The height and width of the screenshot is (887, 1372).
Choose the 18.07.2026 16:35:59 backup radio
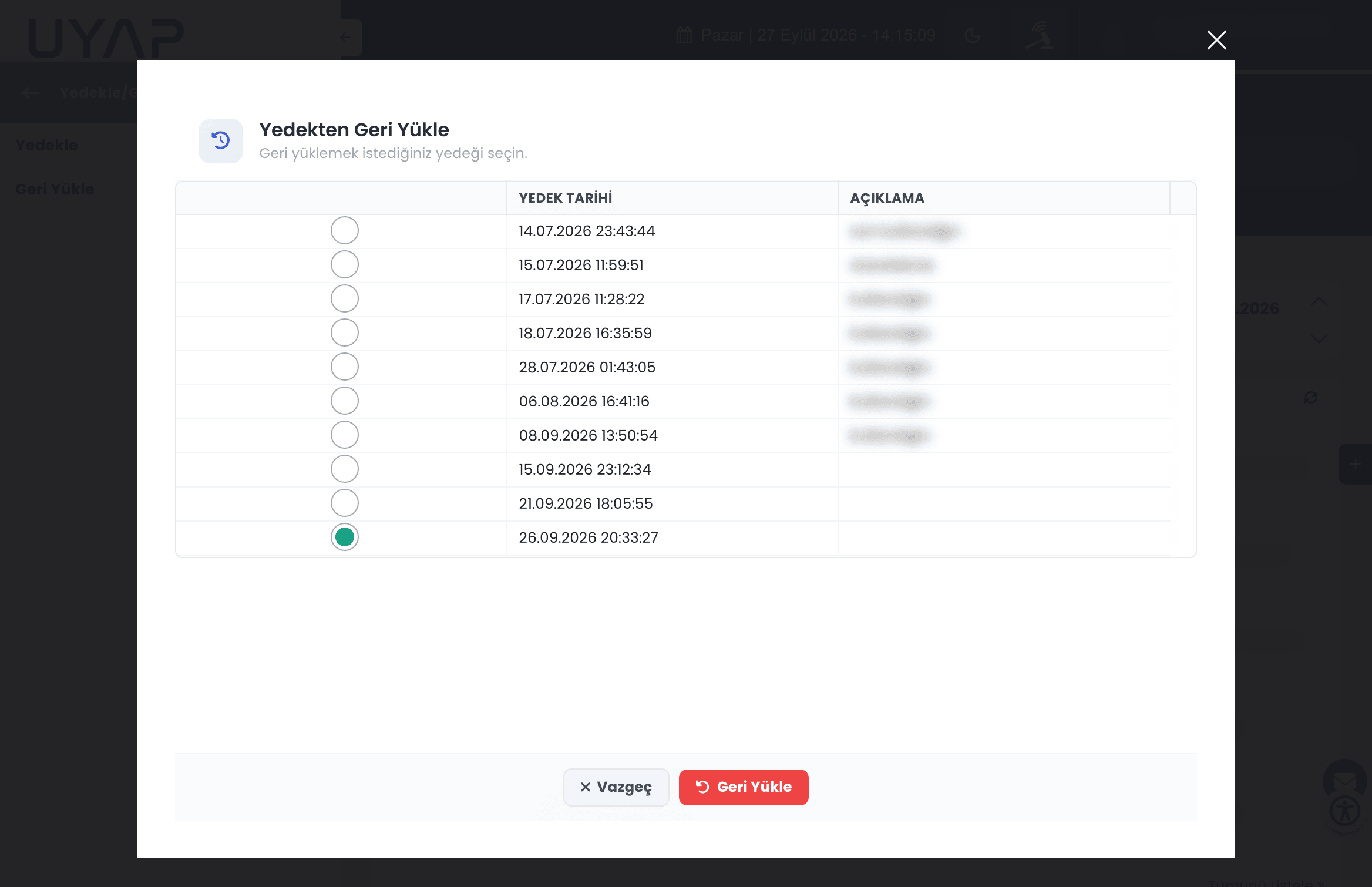coord(345,332)
